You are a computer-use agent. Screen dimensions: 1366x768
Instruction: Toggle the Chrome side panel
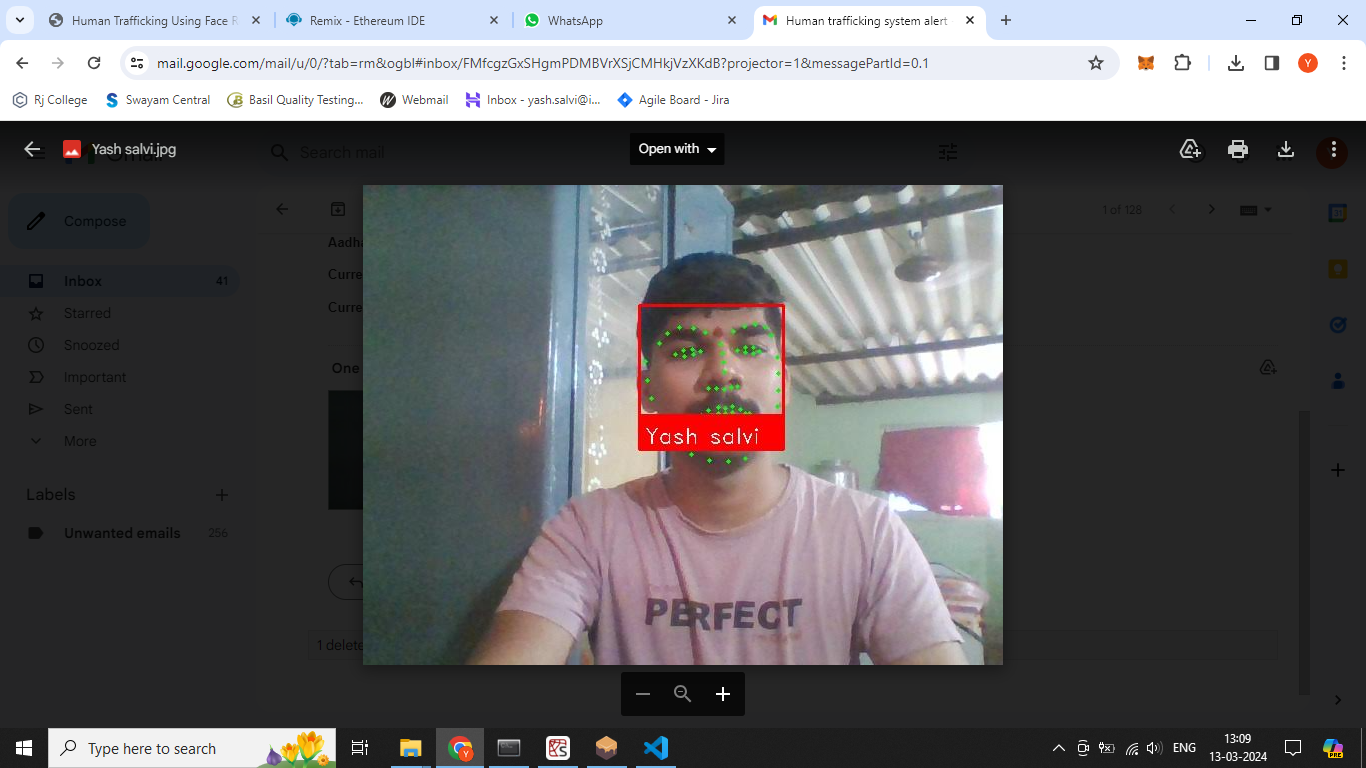click(x=1272, y=63)
